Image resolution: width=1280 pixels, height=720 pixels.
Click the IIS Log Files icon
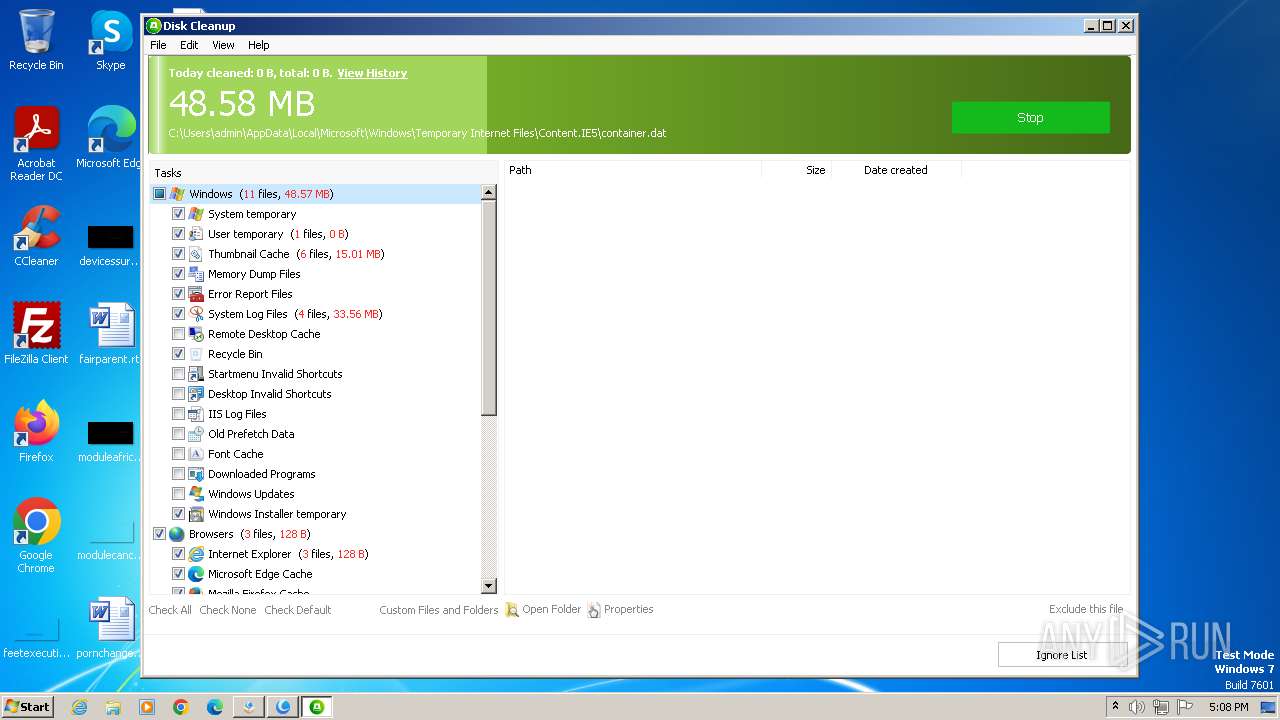click(196, 414)
